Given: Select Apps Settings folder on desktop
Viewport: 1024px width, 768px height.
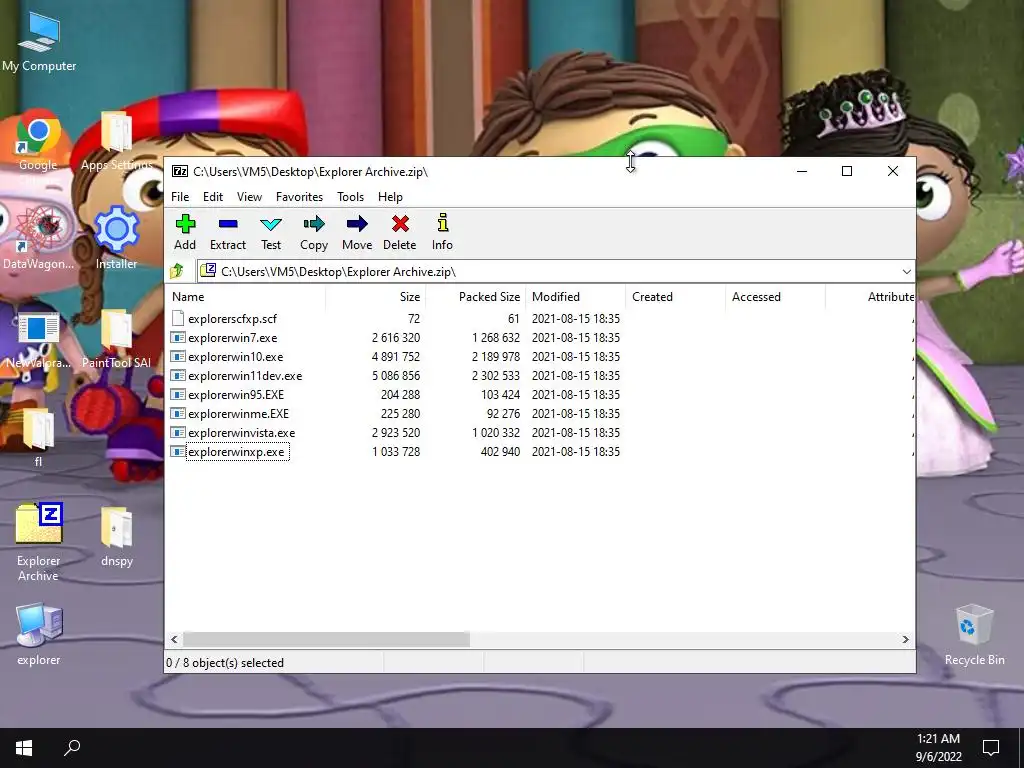Looking at the screenshot, I should coord(117,142).
